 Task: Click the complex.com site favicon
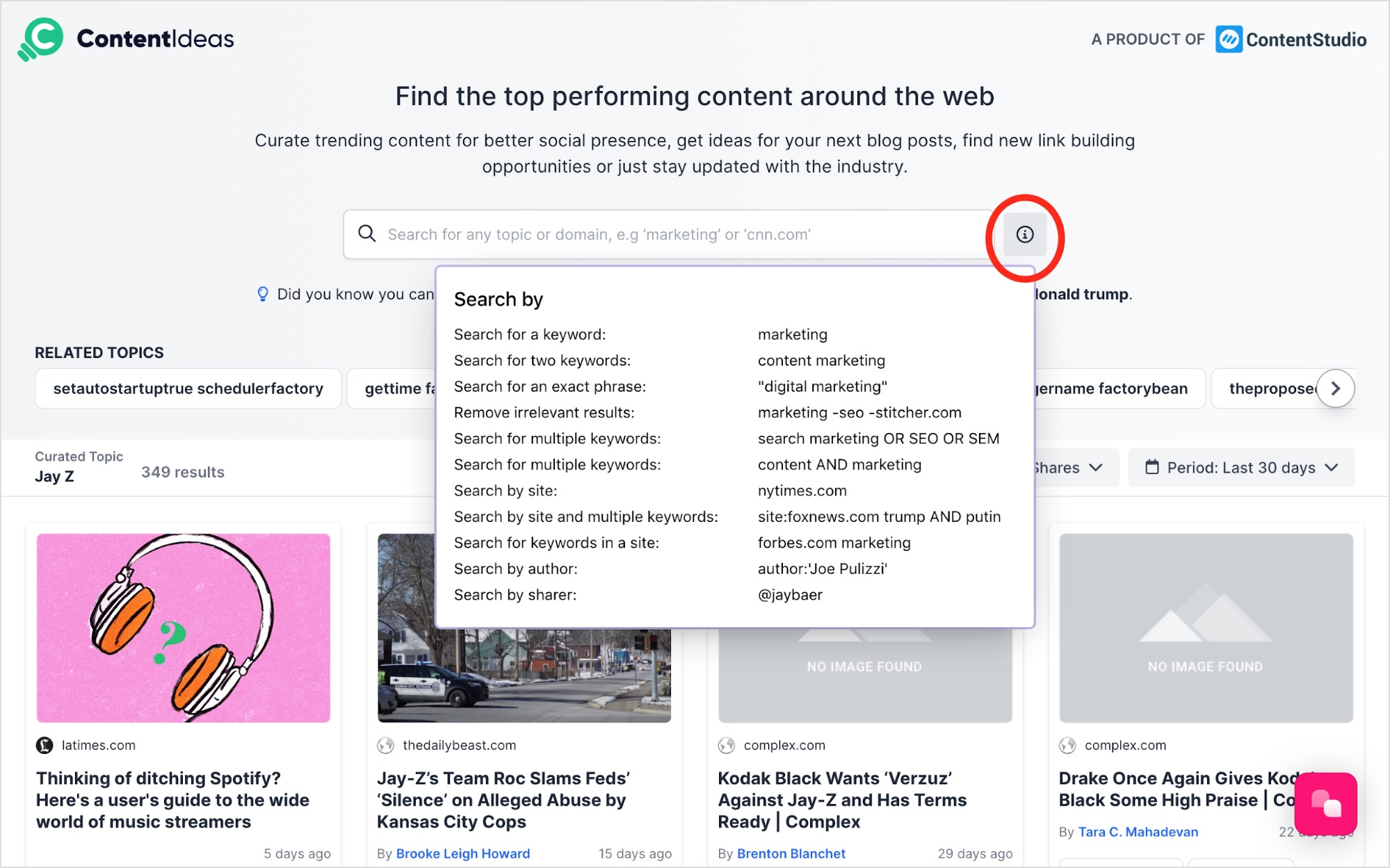(726, 745)
